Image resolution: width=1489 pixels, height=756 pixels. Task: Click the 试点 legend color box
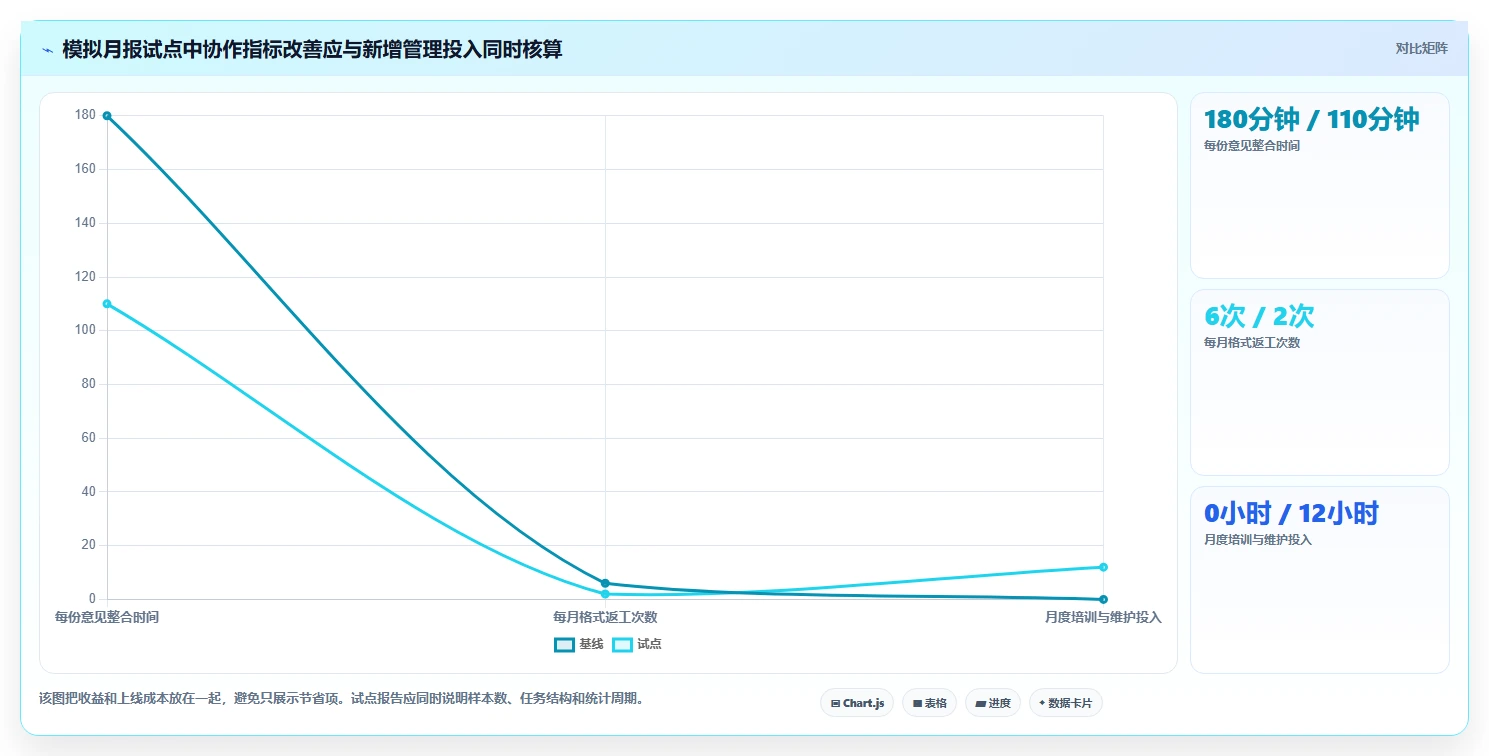tap(622, 644)
